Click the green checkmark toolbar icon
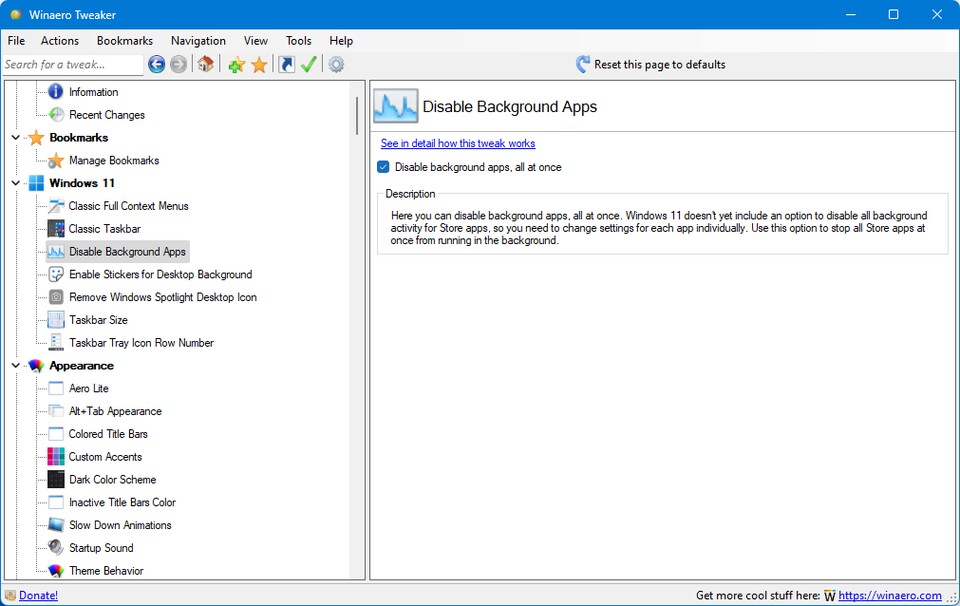Screen dimensions: 960x606 point(309,65)
